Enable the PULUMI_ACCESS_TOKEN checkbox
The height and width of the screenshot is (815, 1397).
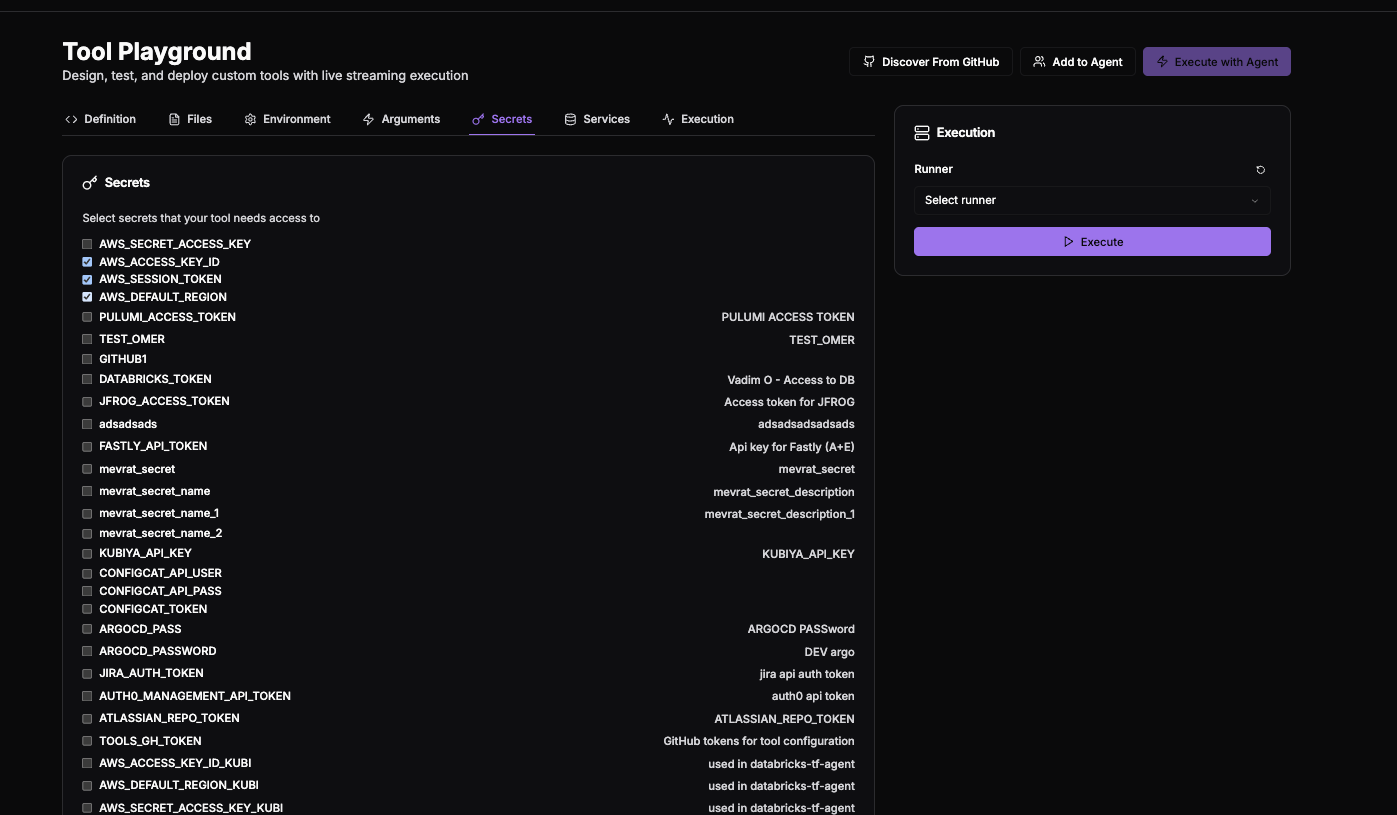pos(87,317)
